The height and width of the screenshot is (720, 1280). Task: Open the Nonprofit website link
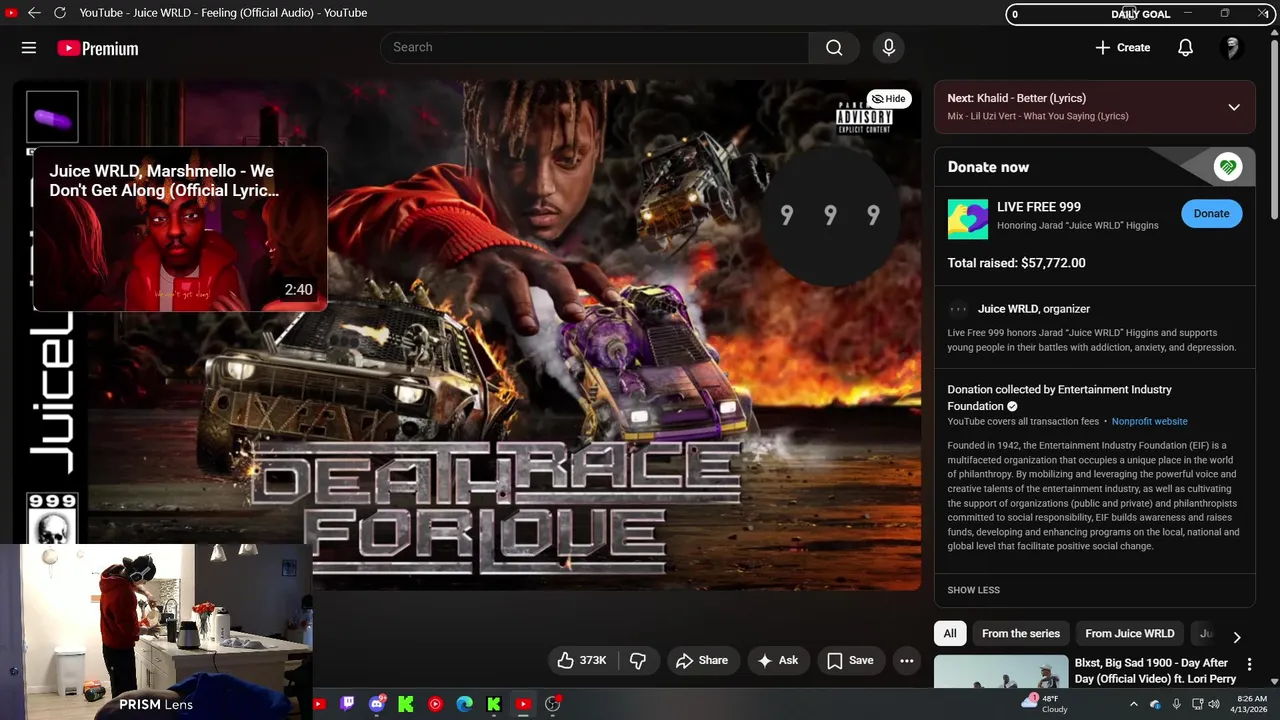(x=1149, y=422)
